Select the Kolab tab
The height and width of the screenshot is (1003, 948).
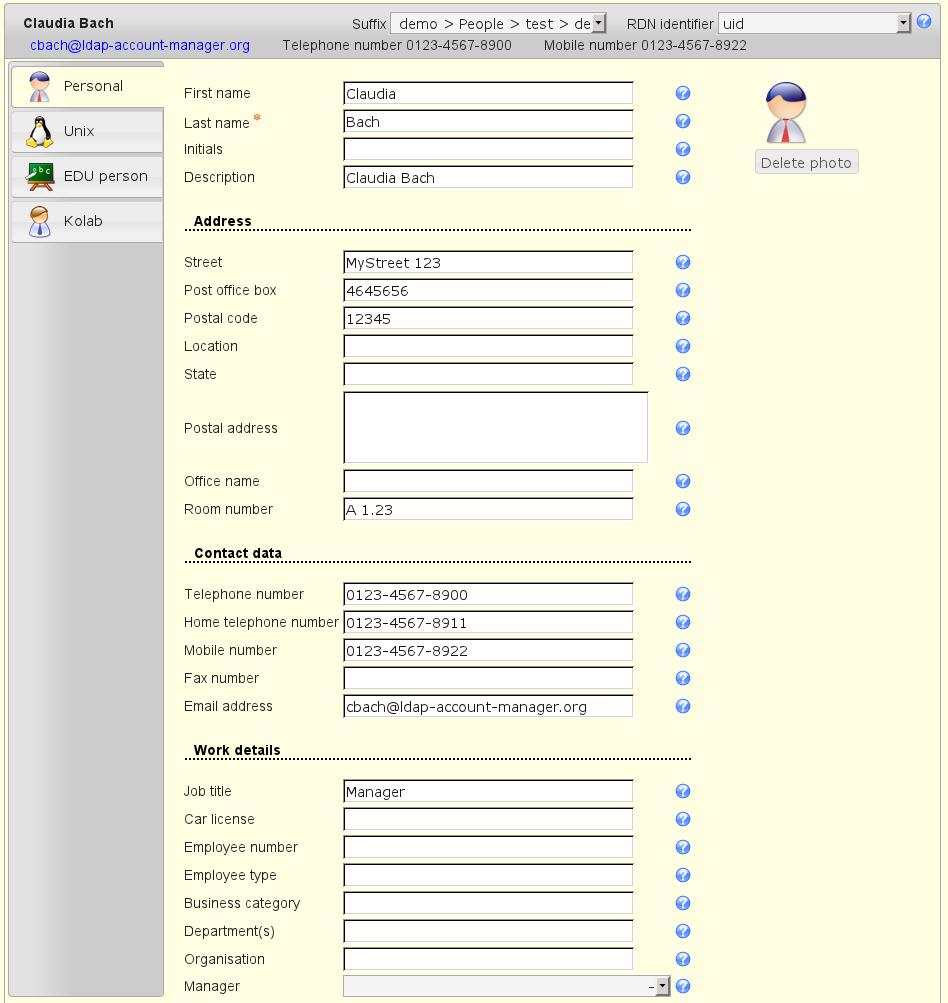(87, 221)
